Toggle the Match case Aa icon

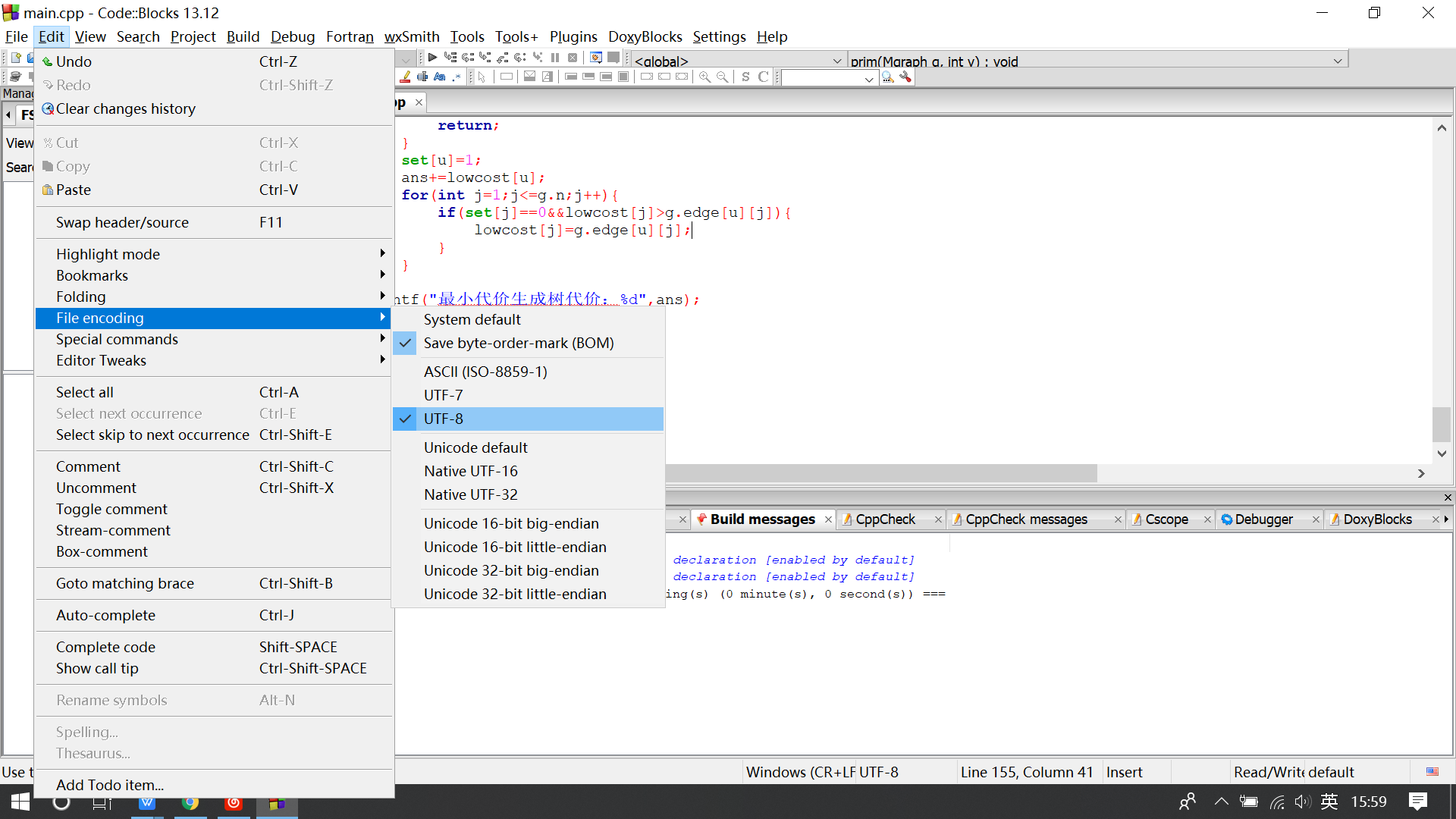[440, 77]
